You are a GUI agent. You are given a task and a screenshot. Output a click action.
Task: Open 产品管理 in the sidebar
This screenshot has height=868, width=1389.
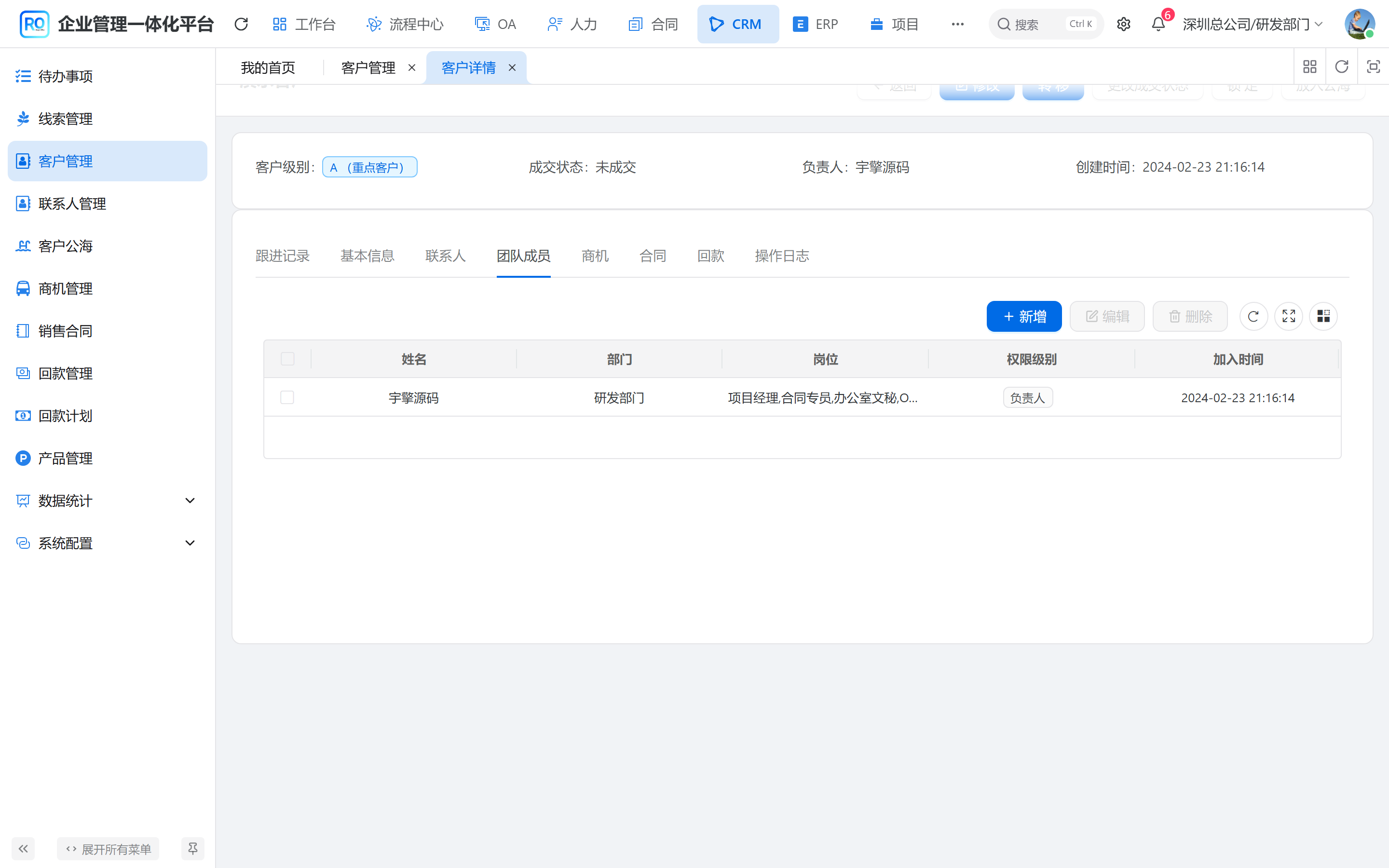click(108, 459)
